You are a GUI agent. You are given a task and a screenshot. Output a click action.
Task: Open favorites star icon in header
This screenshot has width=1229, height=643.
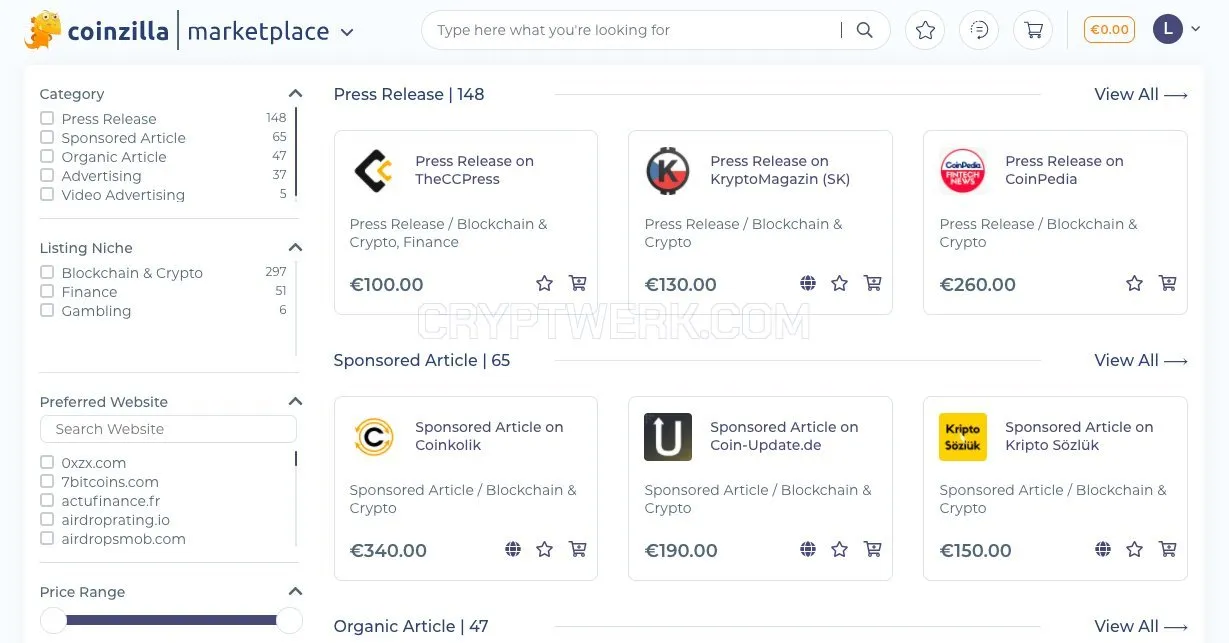pyautogui.click(x=925, y=30)
